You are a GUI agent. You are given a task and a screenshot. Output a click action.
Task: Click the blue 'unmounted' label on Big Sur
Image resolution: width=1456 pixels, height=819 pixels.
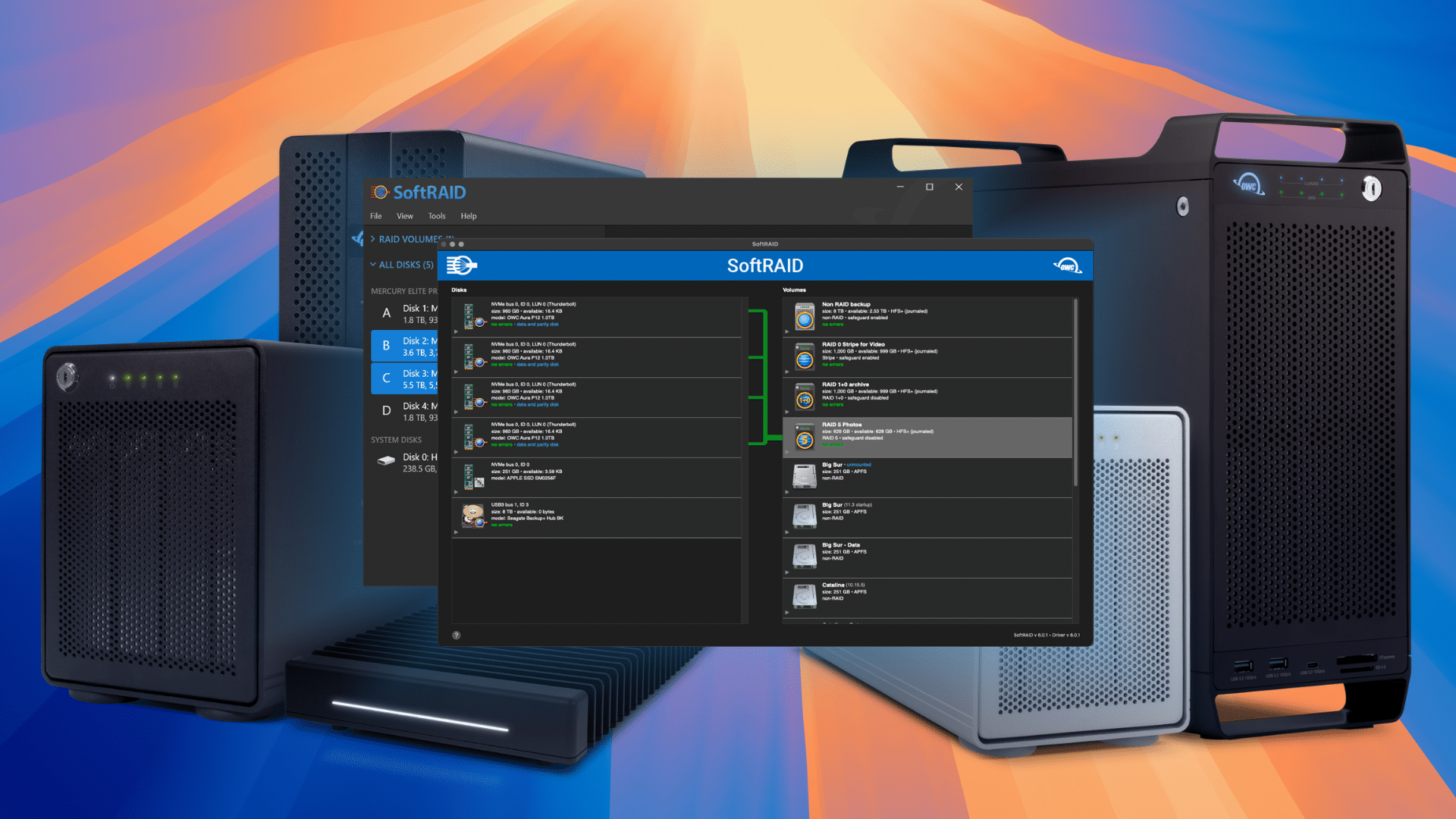pyautogui.click(x=859, y=465)
